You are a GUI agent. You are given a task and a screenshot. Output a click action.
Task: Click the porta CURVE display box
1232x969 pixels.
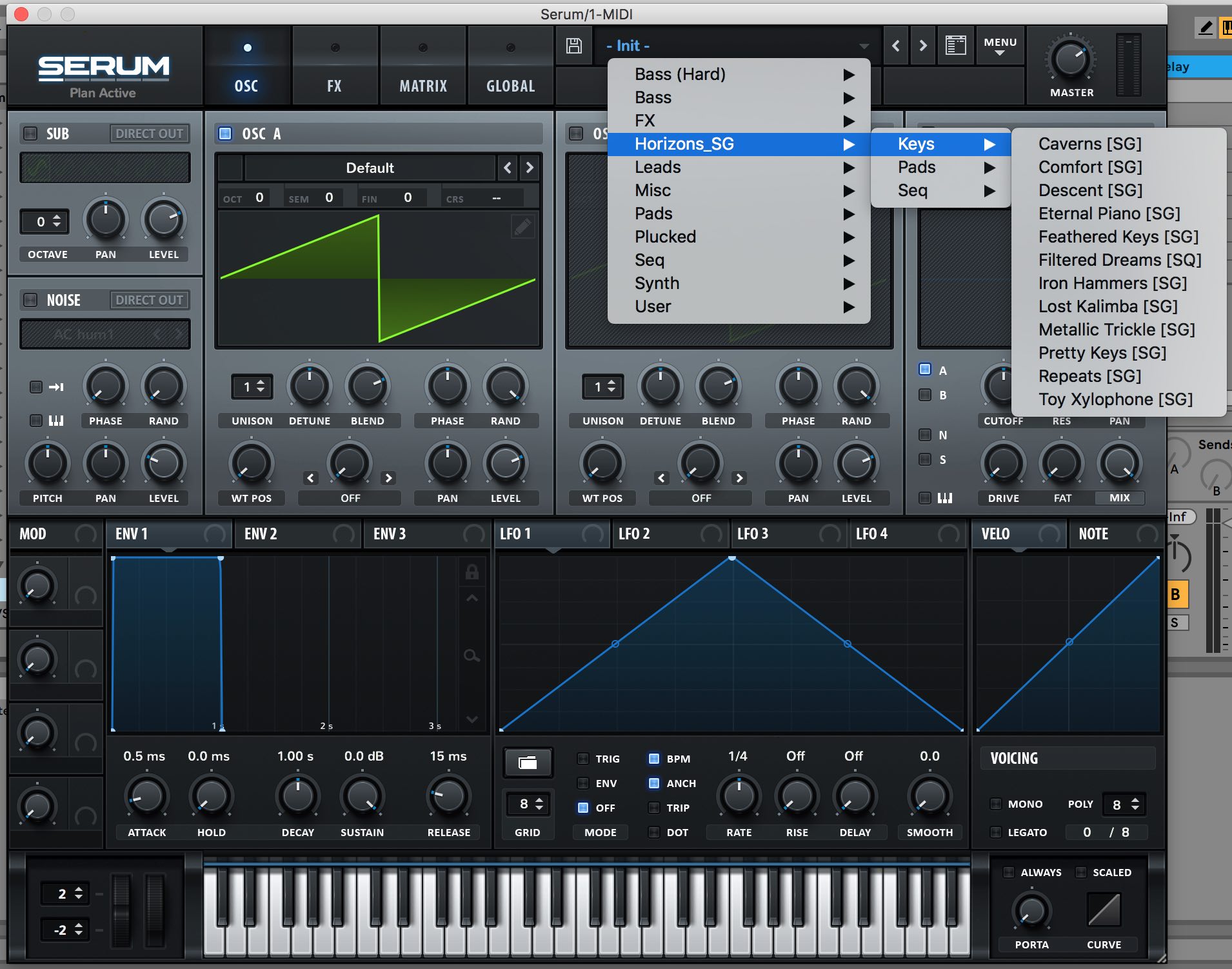tap(1104, 910)
